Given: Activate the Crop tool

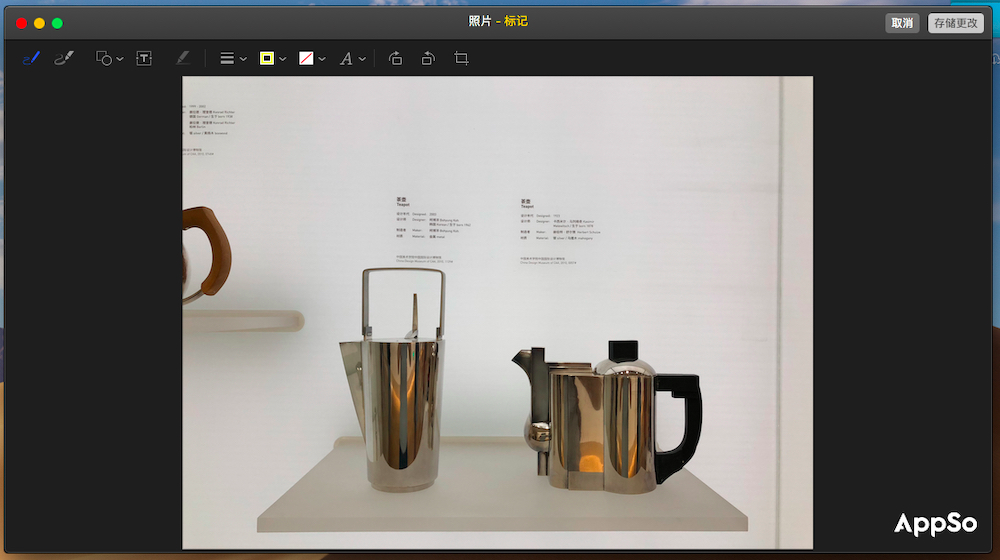Looking at the screenshot, I should (461, 59).
